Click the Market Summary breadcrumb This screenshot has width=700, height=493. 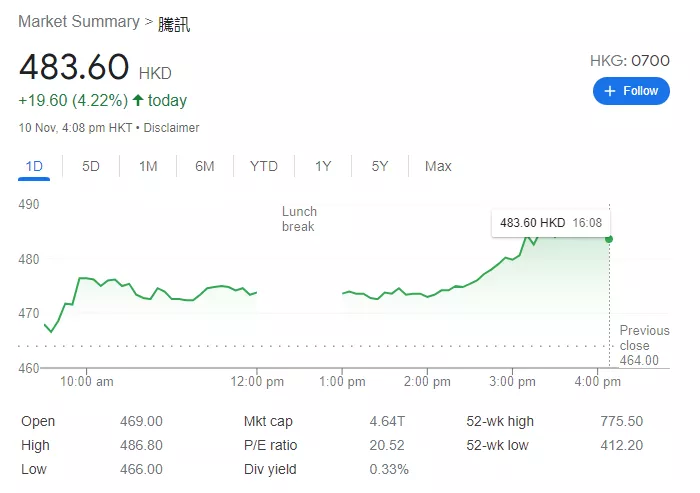coord(78,22)
